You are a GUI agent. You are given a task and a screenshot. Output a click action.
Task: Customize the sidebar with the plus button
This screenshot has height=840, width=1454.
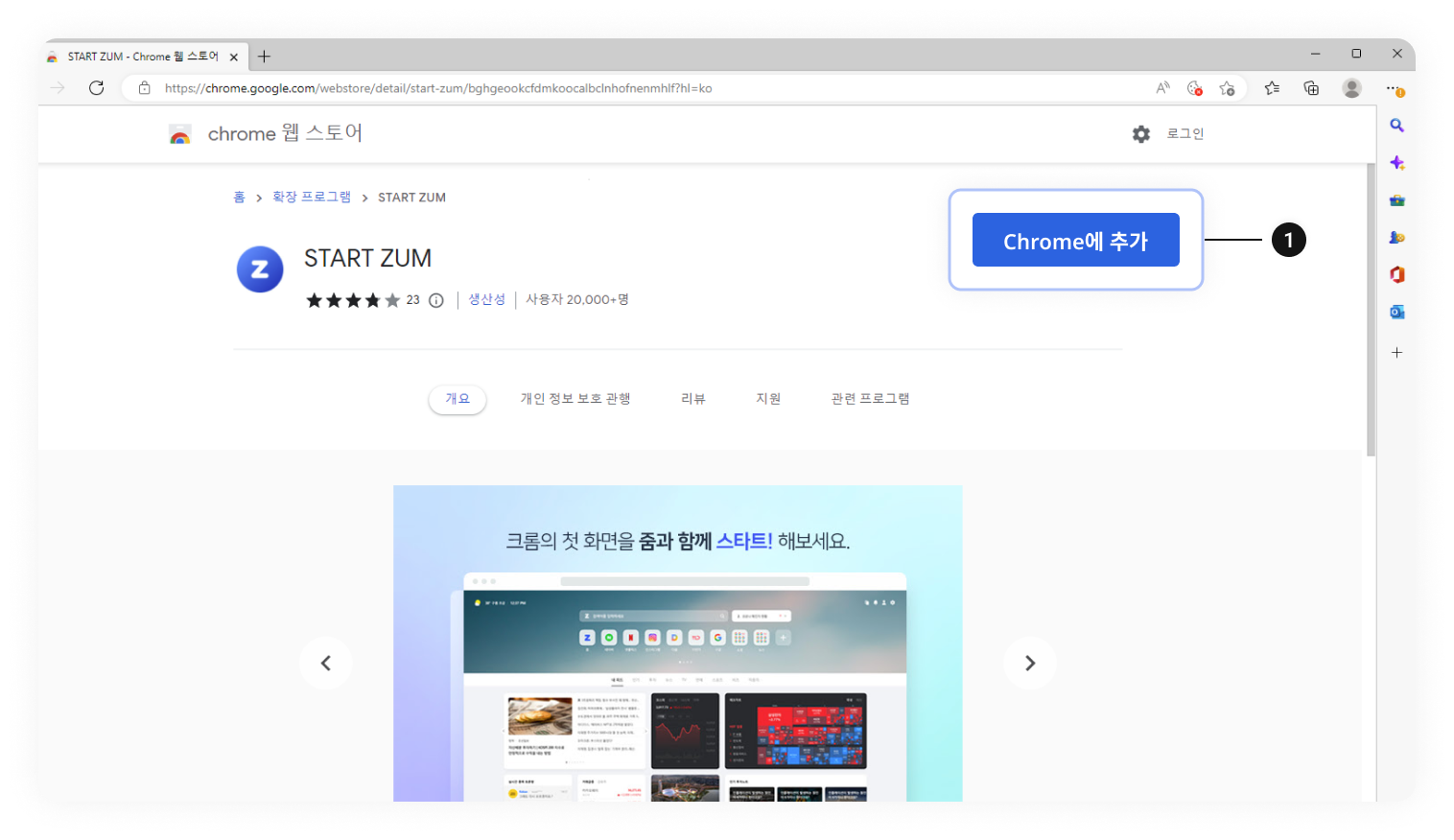[x=1396, y=352]
